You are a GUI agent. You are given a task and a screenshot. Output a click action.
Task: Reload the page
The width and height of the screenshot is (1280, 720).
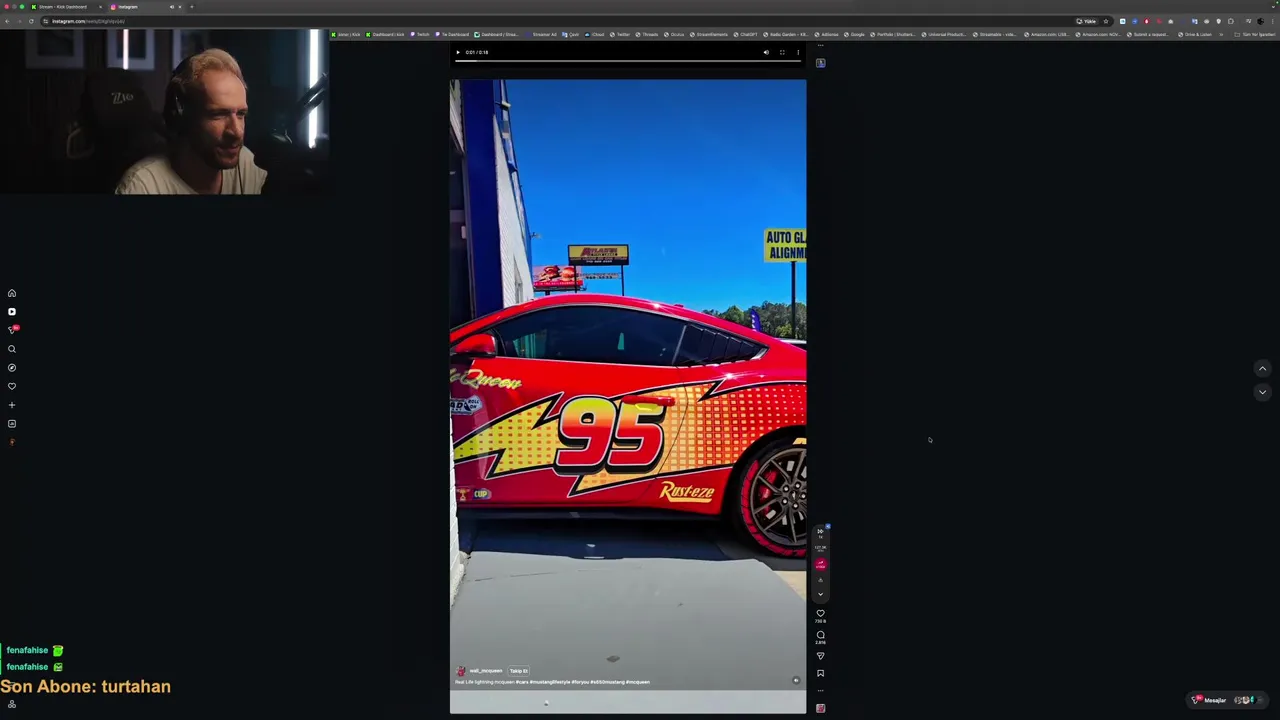point(31,21)
